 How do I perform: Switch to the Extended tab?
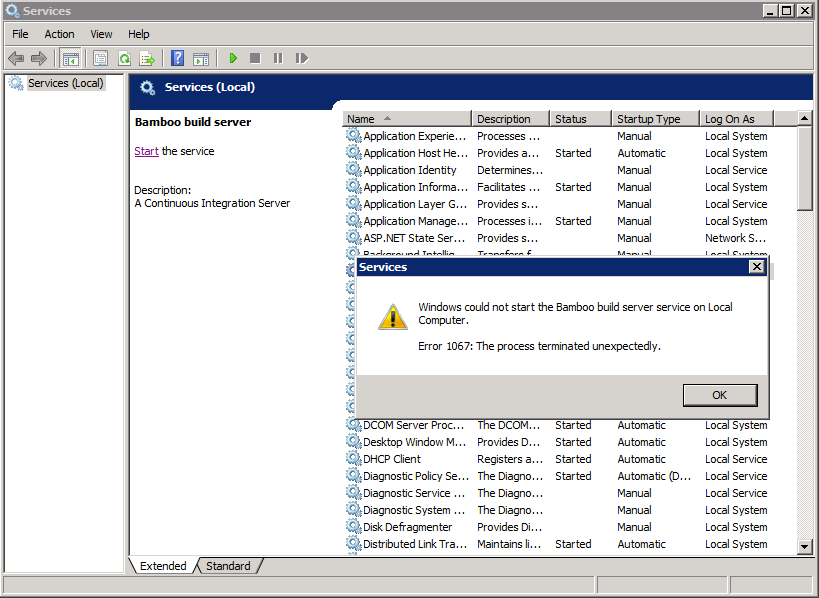point(163,566)
